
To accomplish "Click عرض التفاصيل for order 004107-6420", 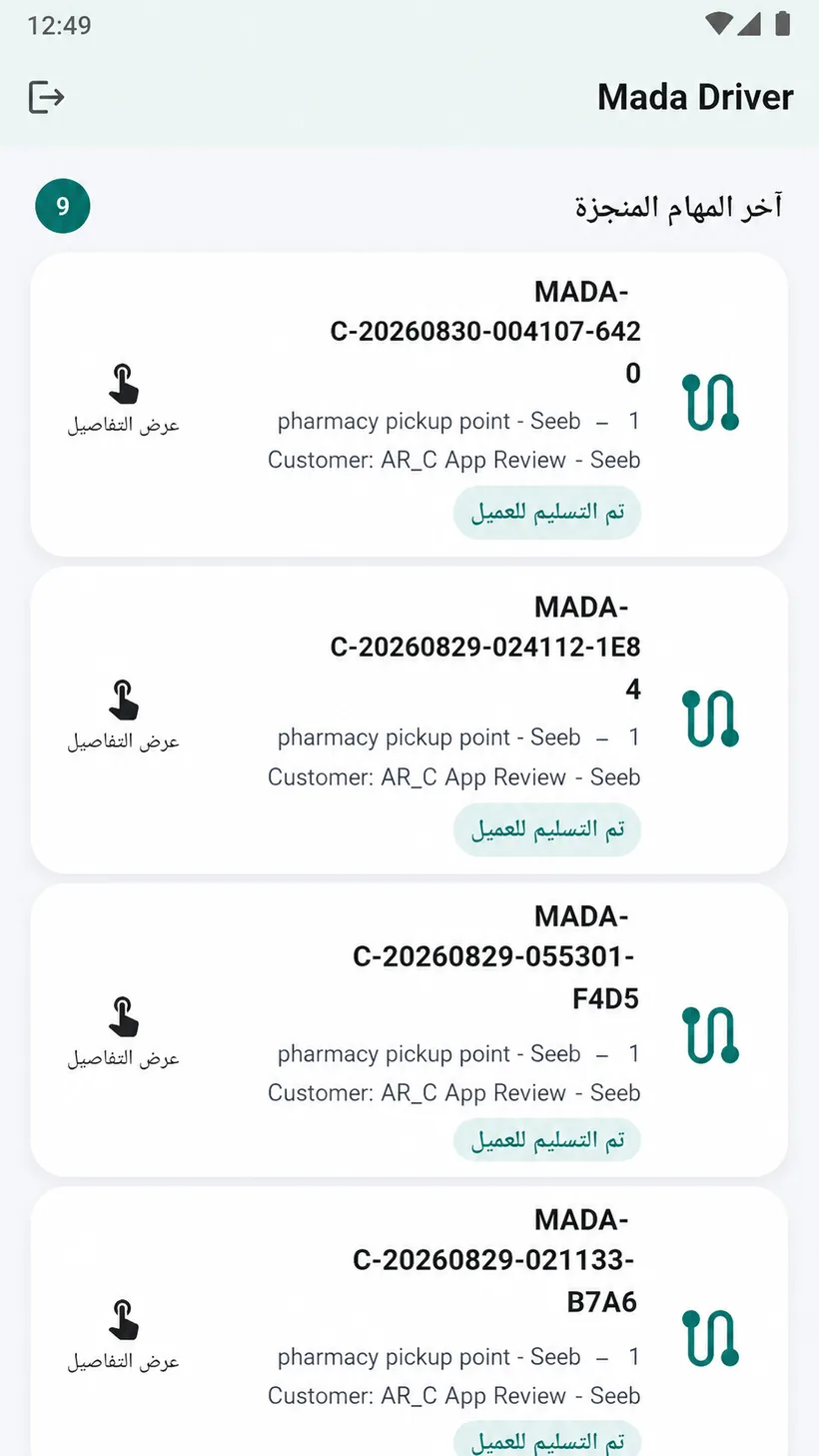I will pyautogui.click(x=124, y=425).
